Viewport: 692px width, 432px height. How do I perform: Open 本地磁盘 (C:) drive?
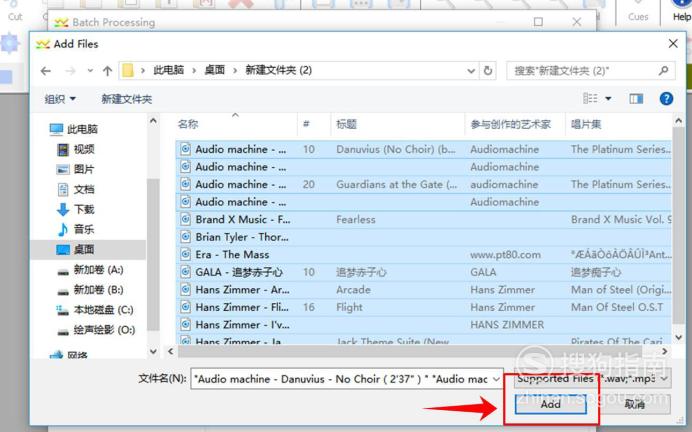[95, 310]
